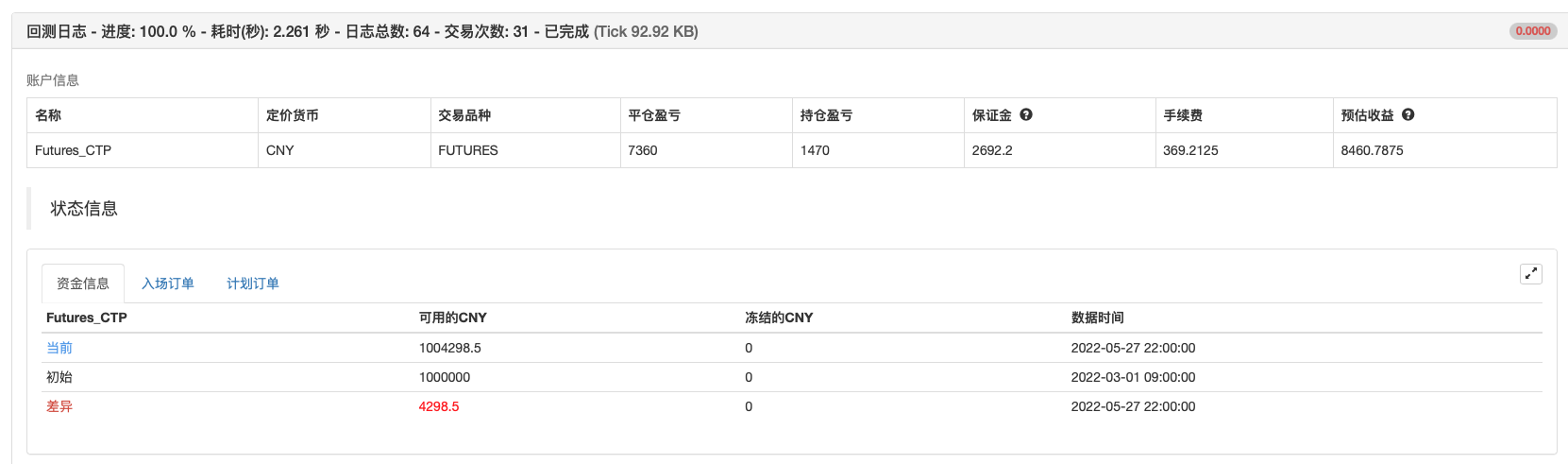The image size is (1568, 464).
Task: Open the 计划订单 tab
Action: (x=252, y=284)
